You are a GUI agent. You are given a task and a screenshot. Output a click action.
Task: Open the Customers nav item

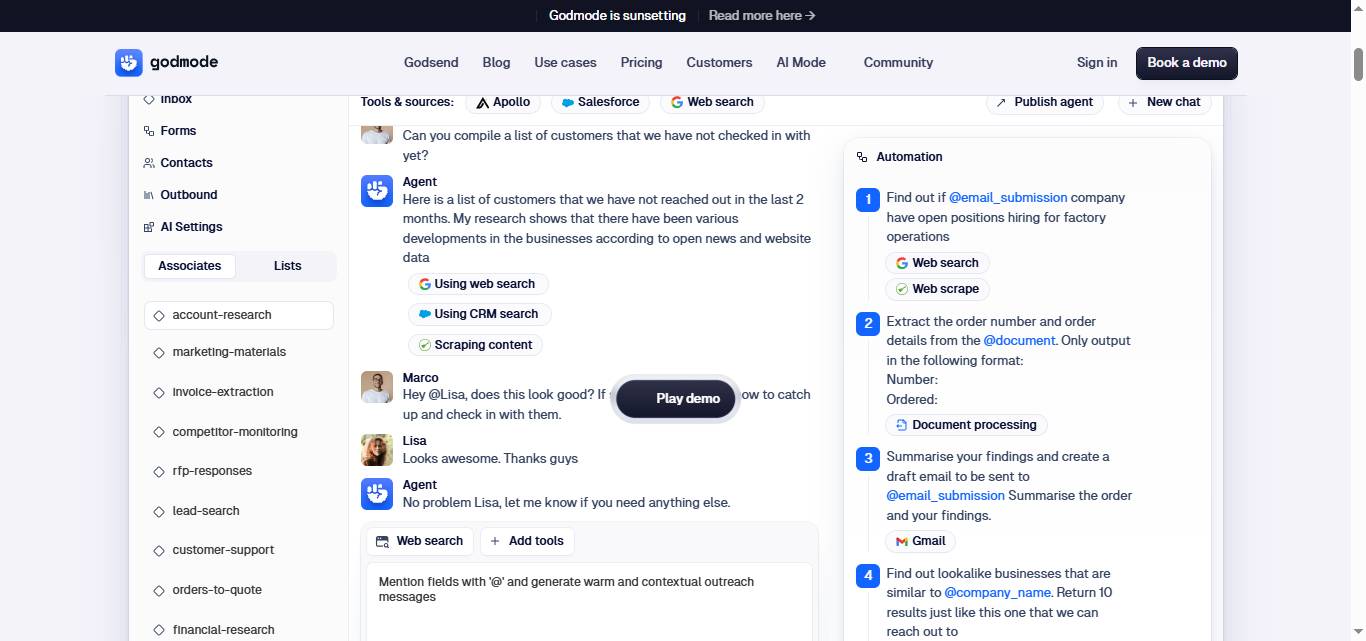coord(719,62)
